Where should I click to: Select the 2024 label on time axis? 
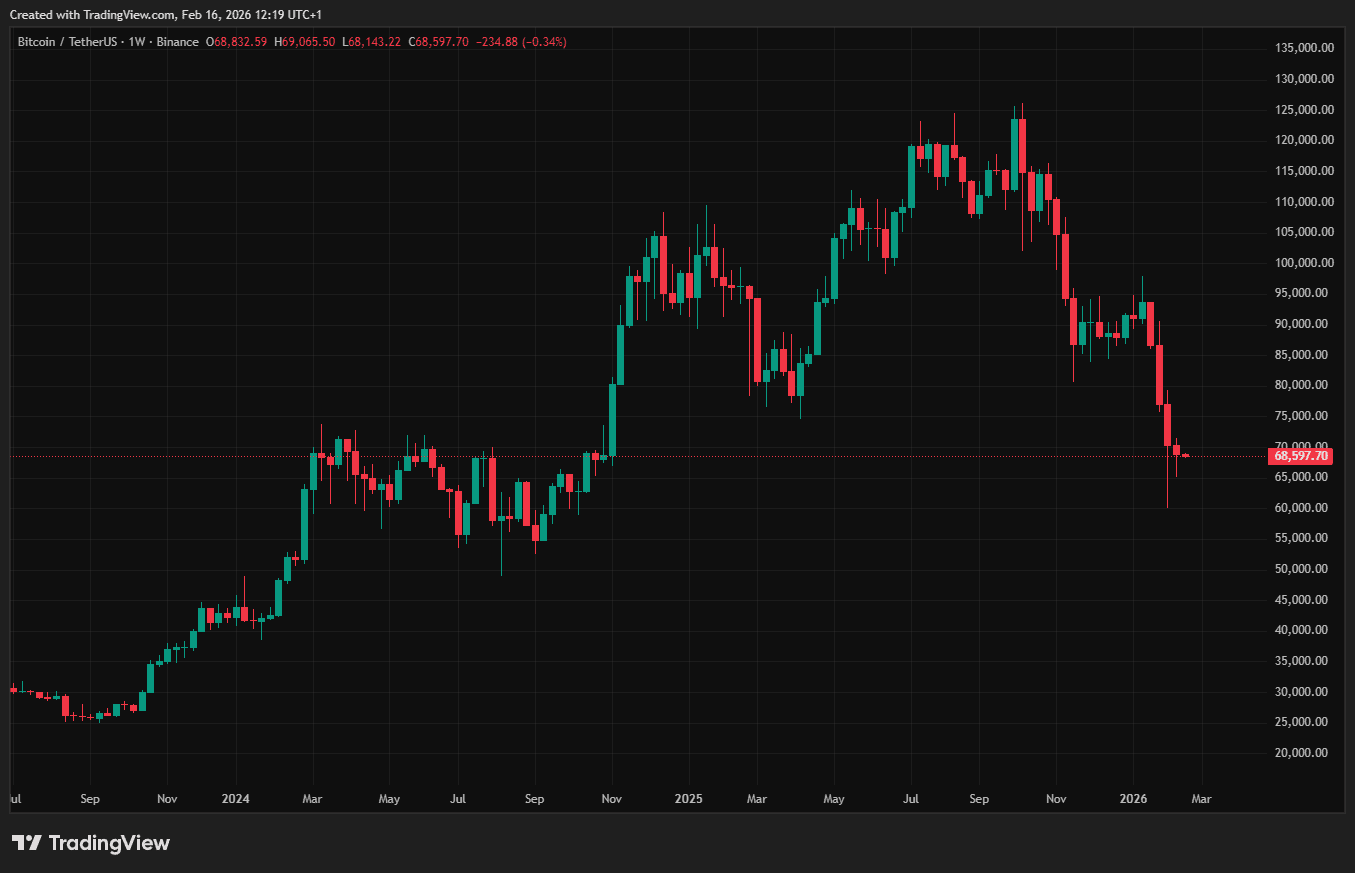click(x=236, y=799)
